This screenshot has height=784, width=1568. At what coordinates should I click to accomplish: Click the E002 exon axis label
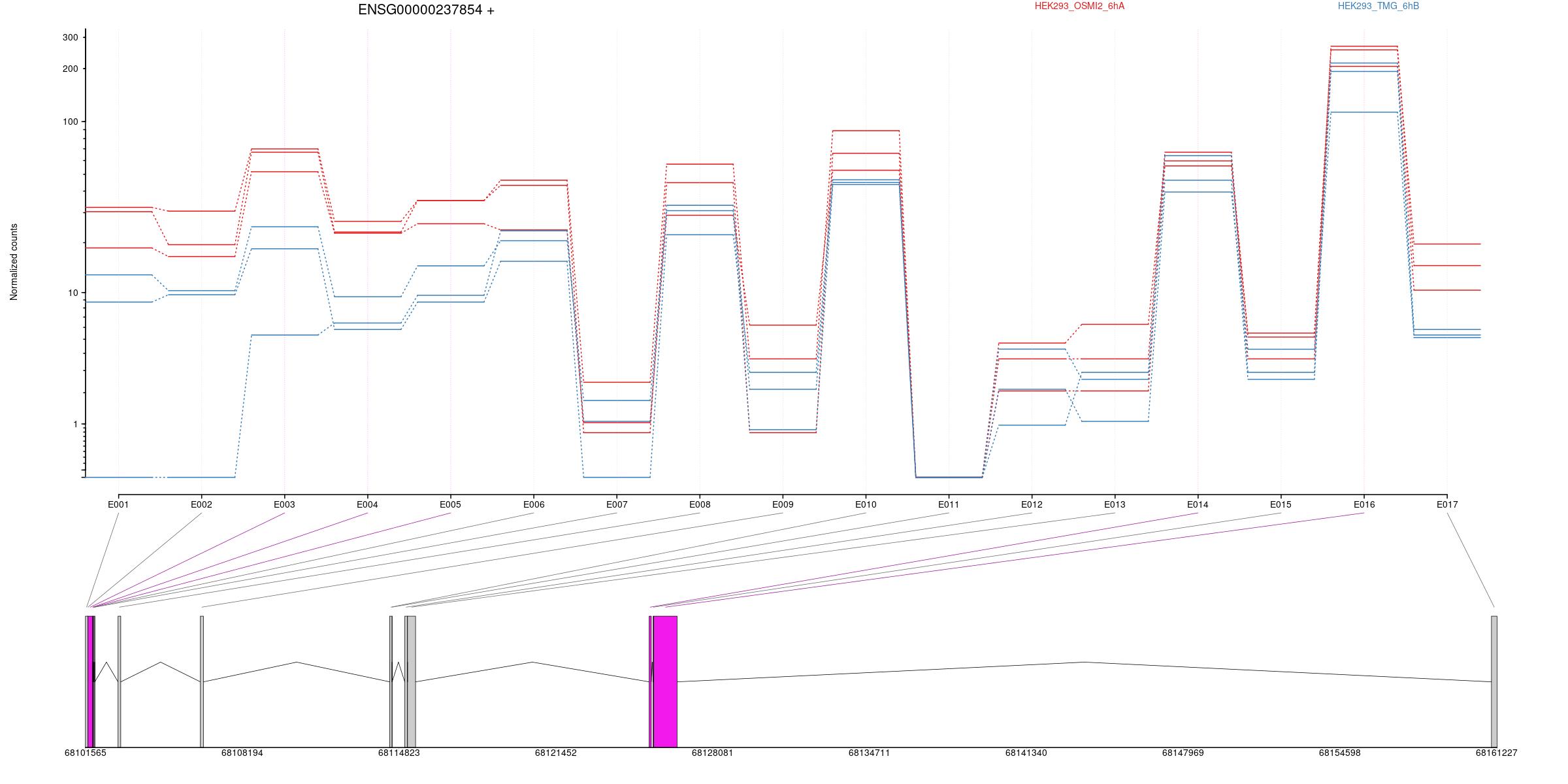(201, 504)
